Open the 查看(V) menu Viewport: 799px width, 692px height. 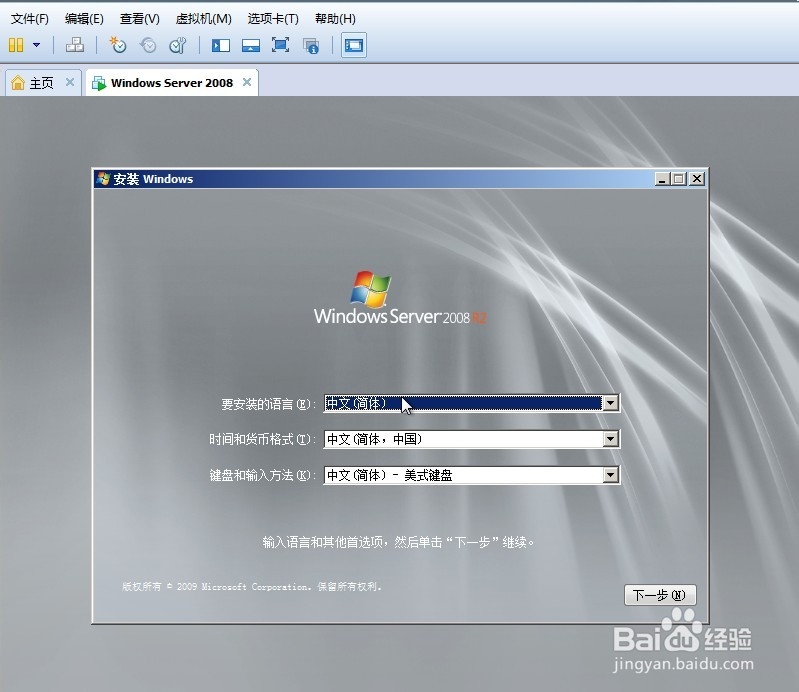(x=139, y=19)
